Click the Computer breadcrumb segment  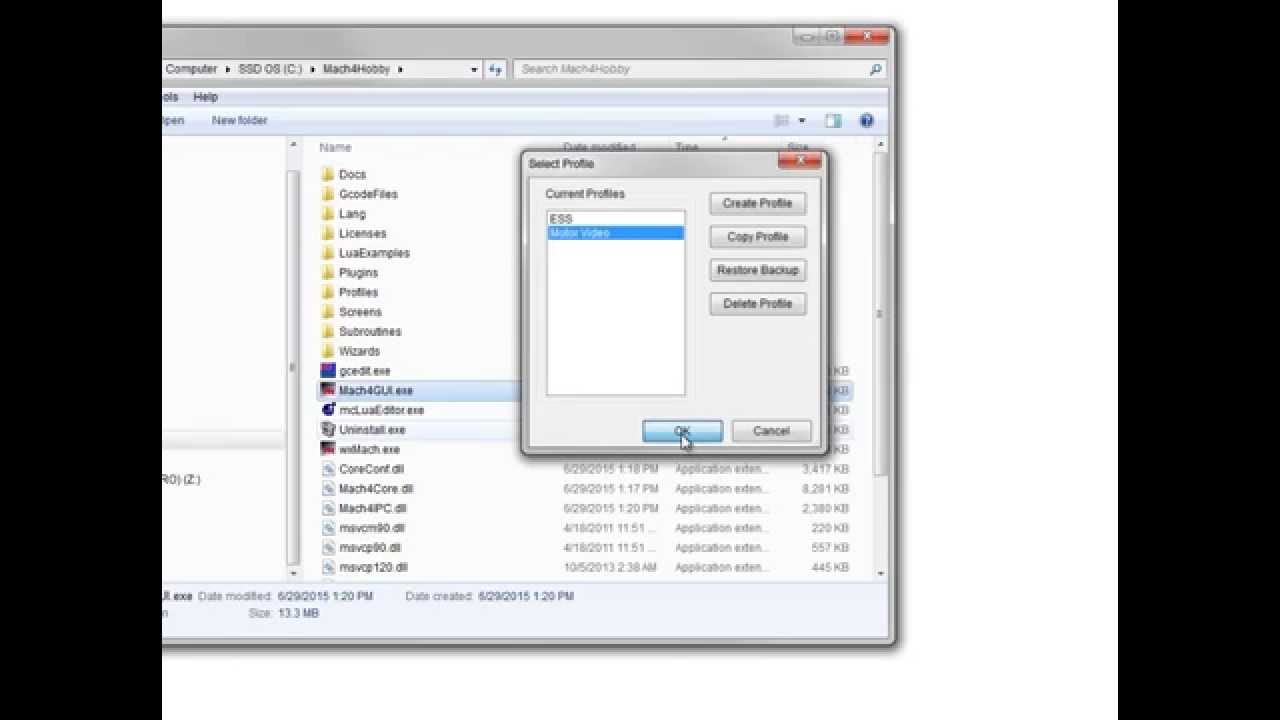(191, 69)
